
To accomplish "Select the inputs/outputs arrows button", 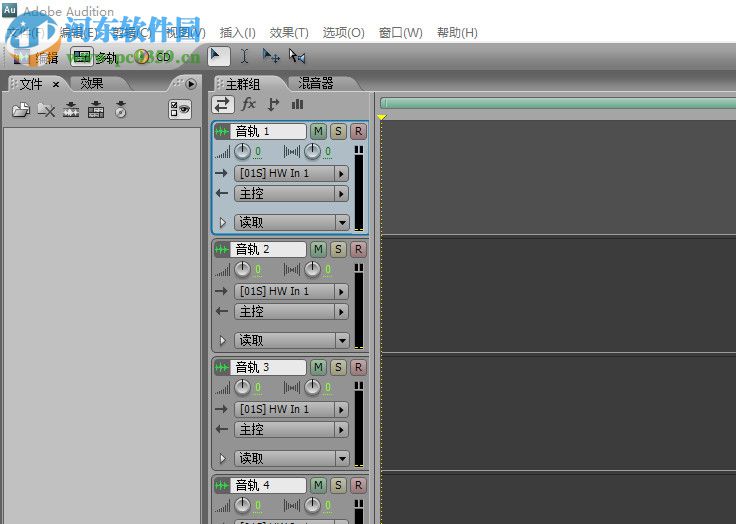I will tap(222, 104).
